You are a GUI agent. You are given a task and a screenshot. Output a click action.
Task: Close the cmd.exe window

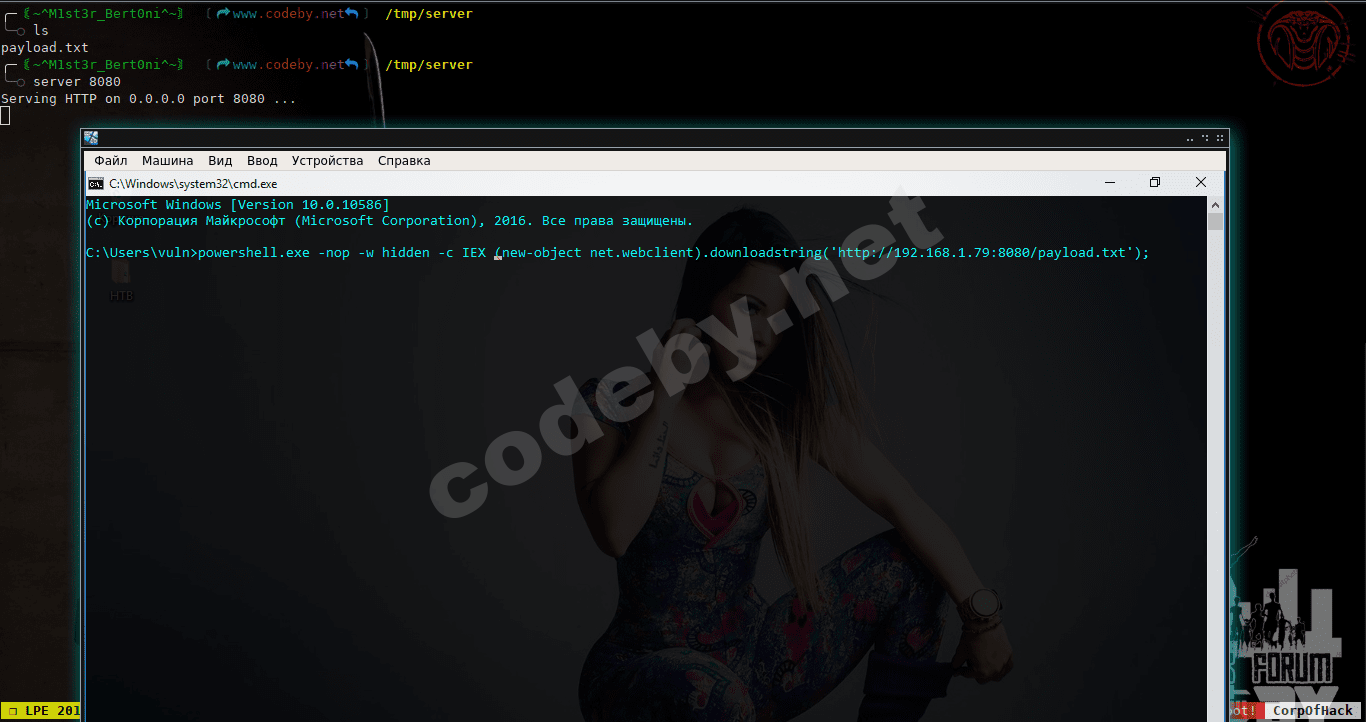pyautogui.click(x=1201, y=183)
